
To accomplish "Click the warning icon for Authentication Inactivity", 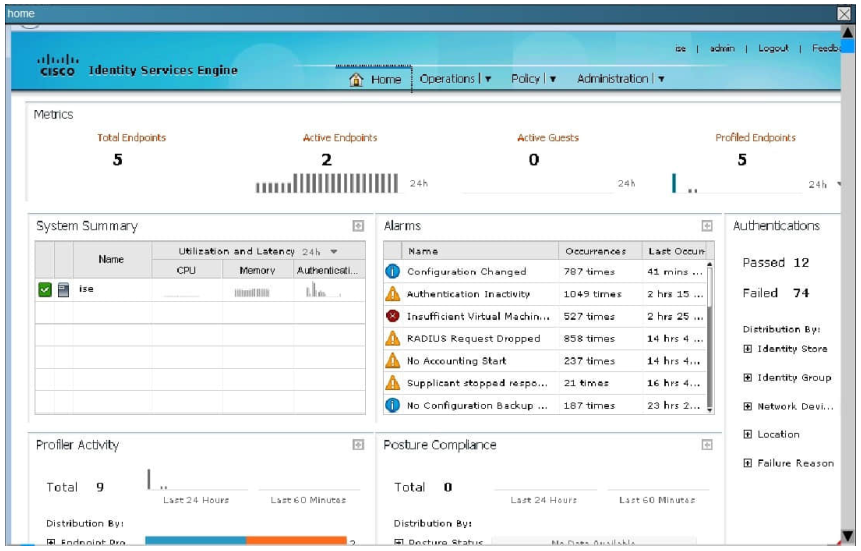I will [x=392, y=294].
